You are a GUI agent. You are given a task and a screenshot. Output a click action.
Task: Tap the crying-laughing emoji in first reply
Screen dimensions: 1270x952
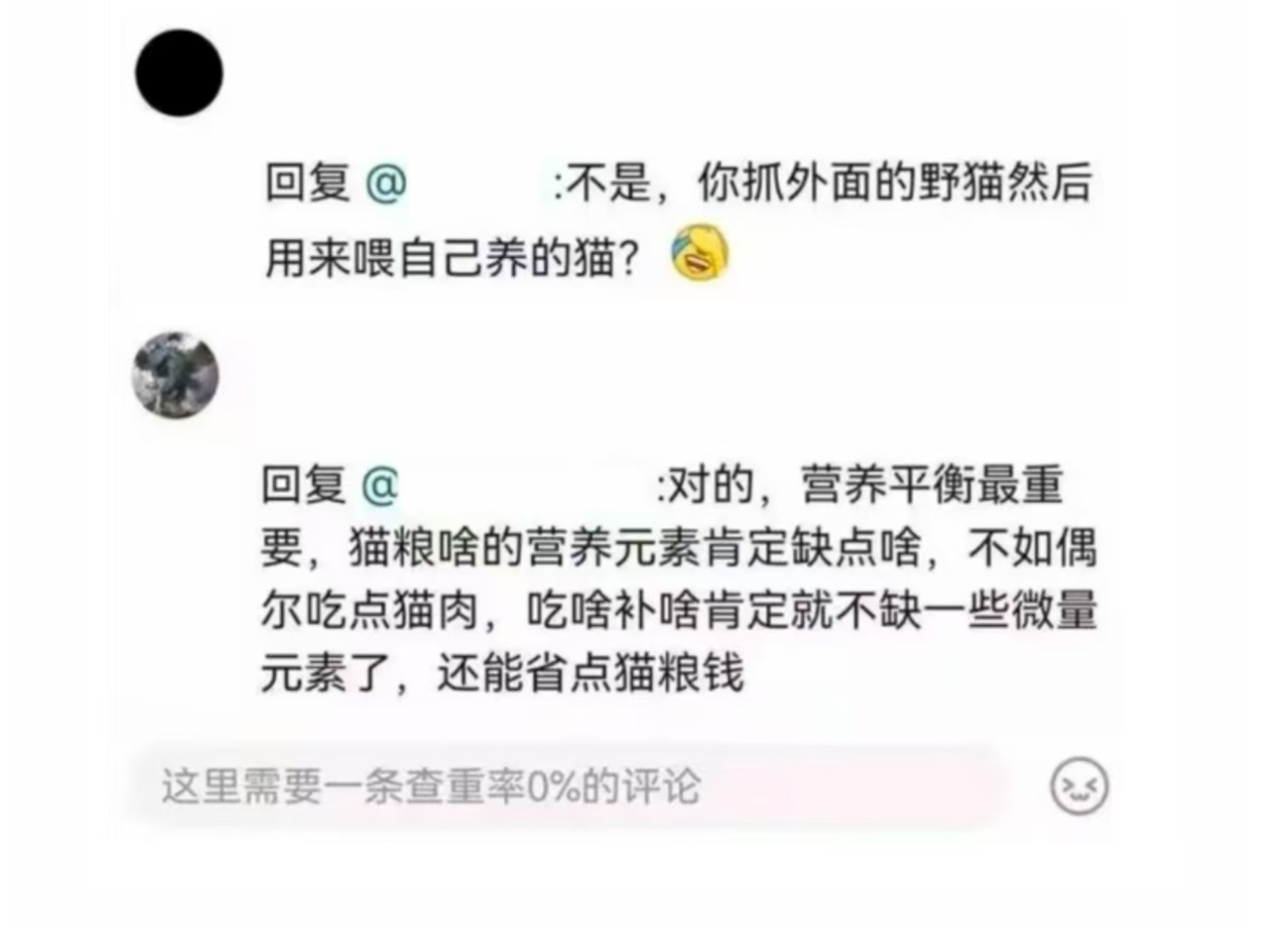pos(700,253)
